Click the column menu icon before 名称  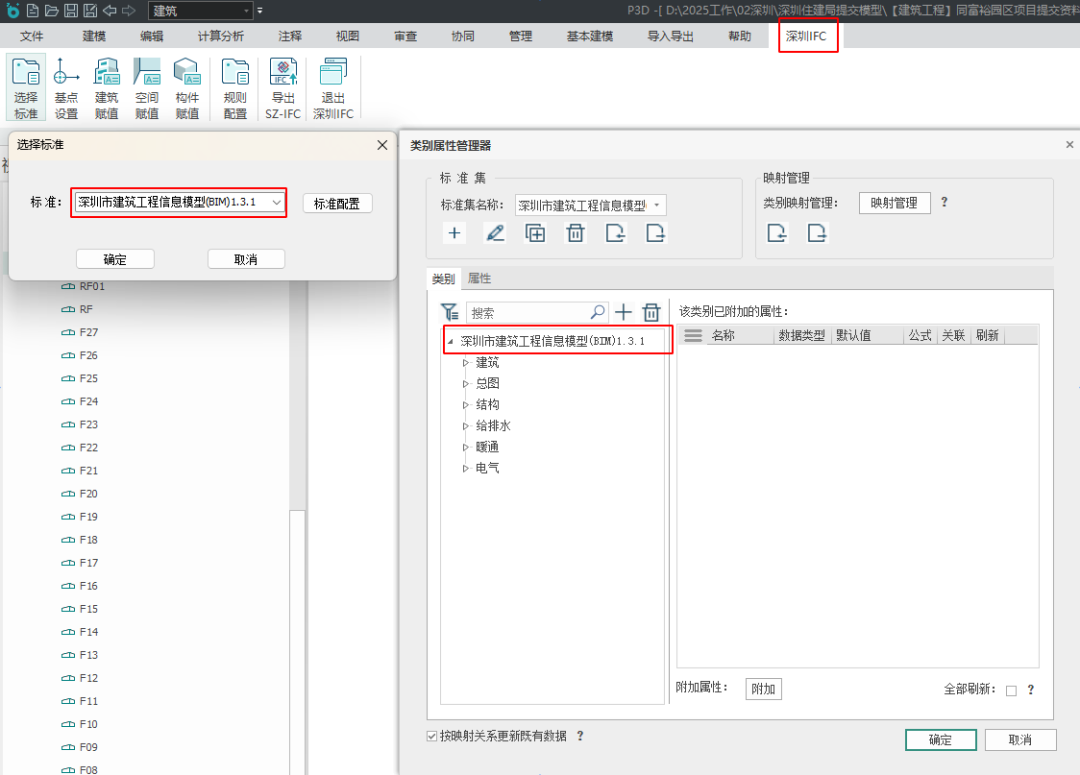coord(693,335)
